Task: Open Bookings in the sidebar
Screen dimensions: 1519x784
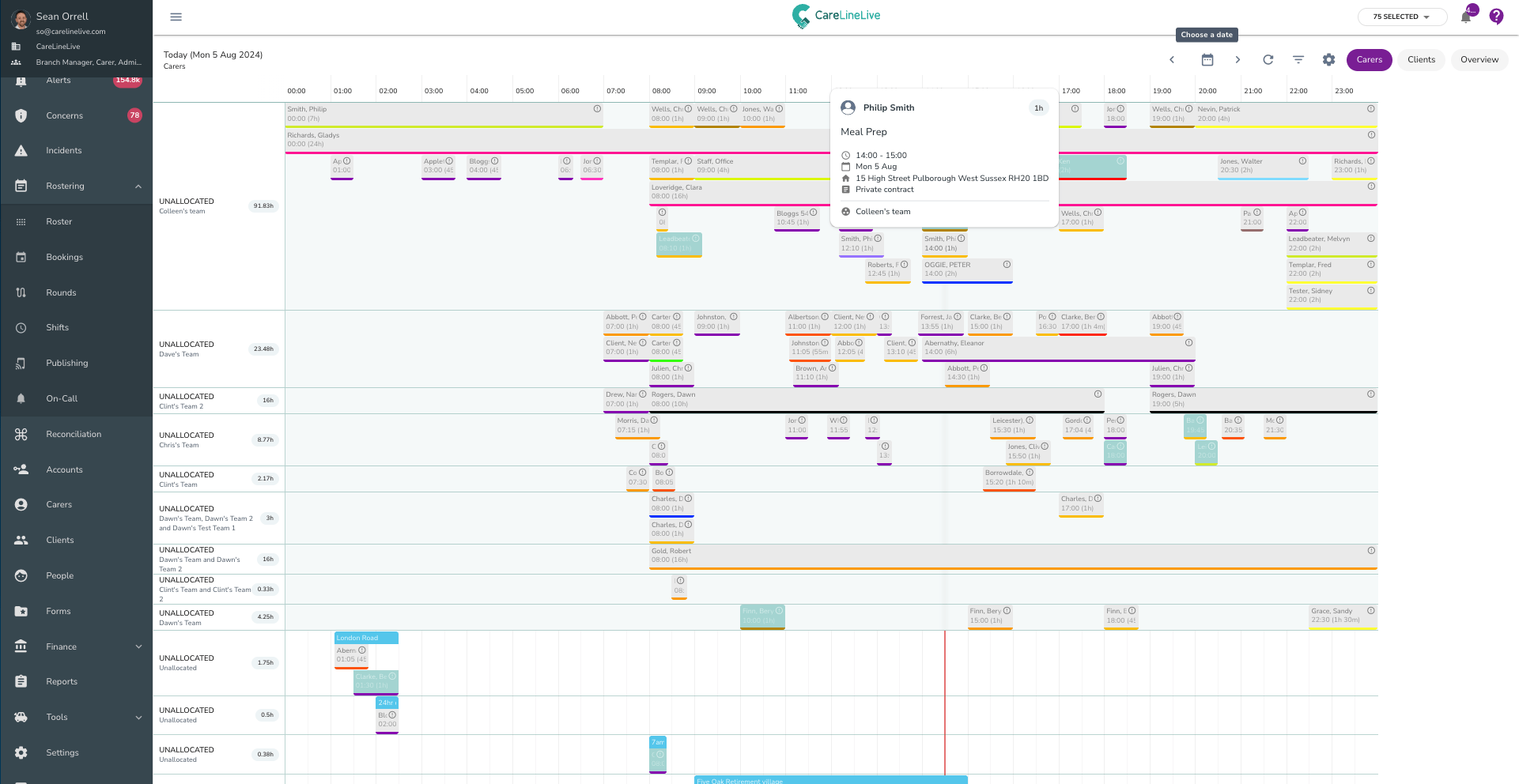Action: coord(64,258)
